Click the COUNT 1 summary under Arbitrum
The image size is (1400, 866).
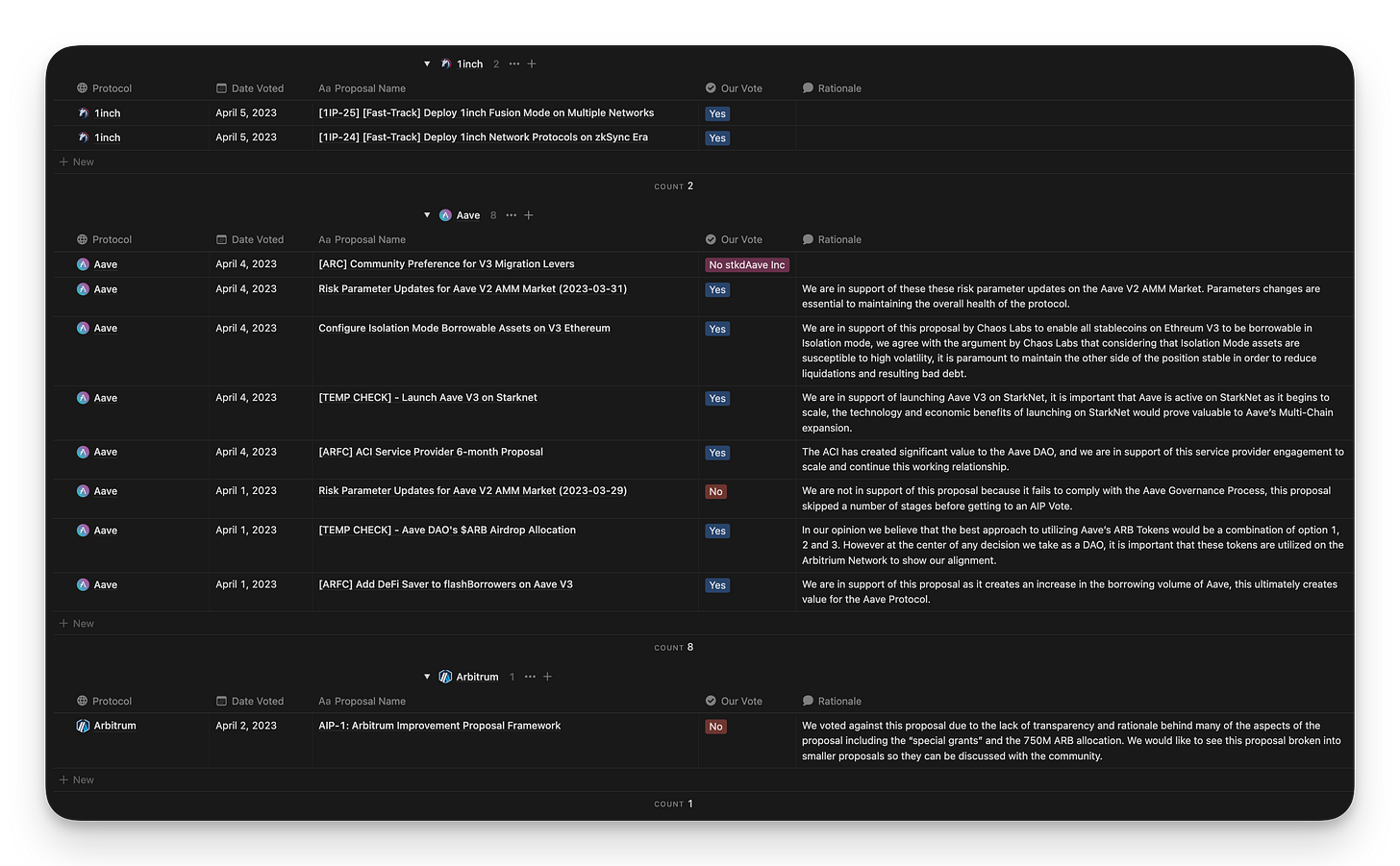pyautogui.click(x=674, y=804)
